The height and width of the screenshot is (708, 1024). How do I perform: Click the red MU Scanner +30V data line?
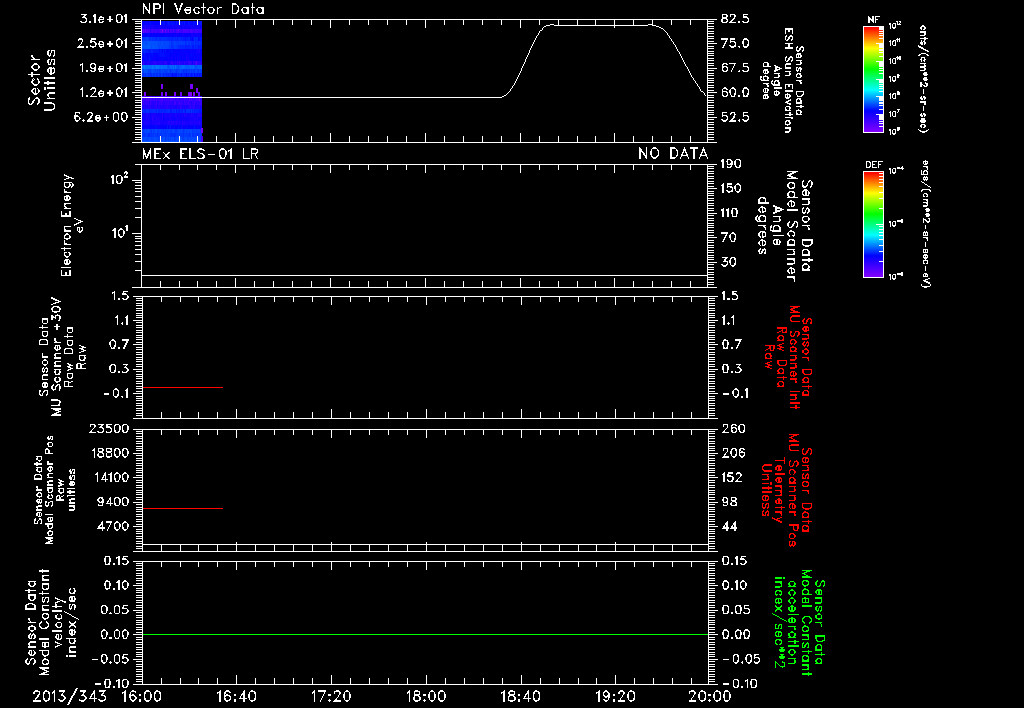[x=182, y=387]
